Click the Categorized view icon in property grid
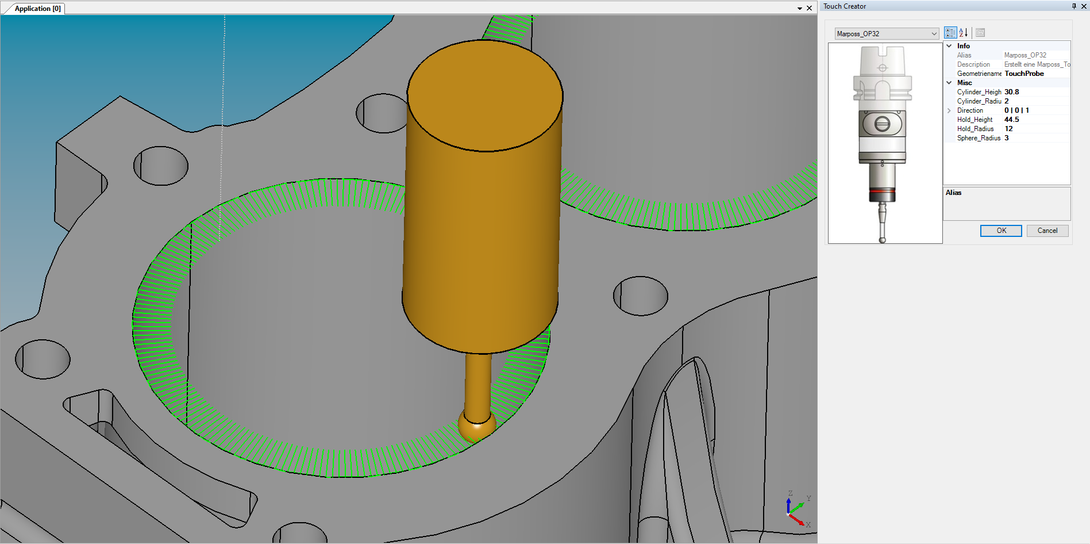 click(x=950, y=33)
